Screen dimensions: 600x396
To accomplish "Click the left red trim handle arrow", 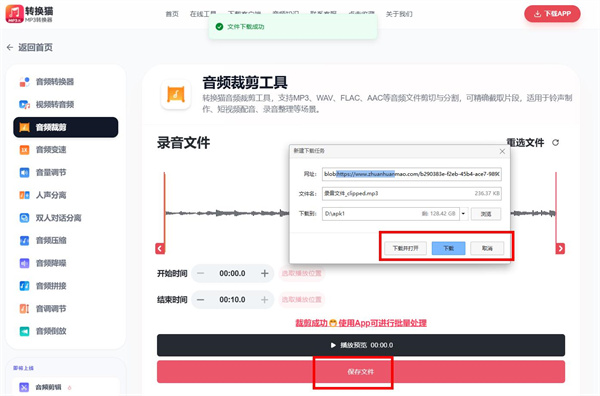I will pos(160,249).
